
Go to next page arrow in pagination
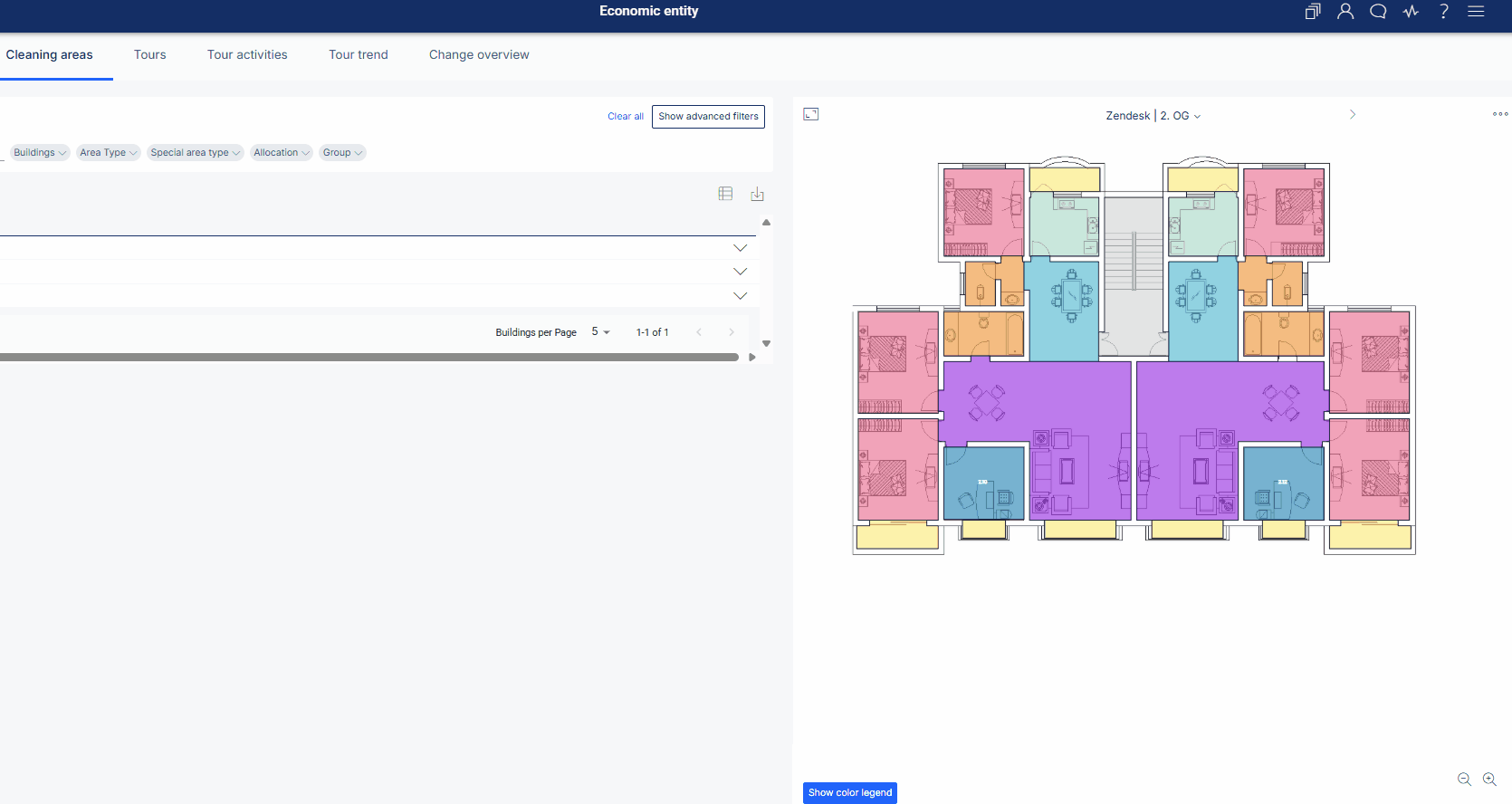(x=732, y=332)
